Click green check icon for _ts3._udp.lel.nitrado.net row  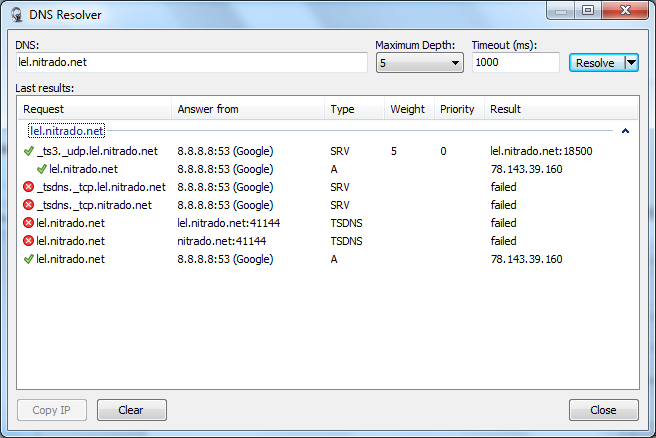click(x=28, y=151)
